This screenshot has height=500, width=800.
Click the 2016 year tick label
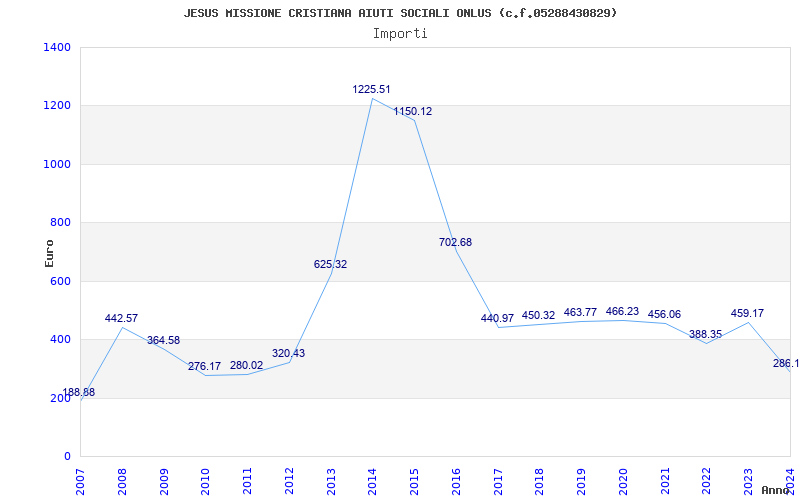point(456,481)
